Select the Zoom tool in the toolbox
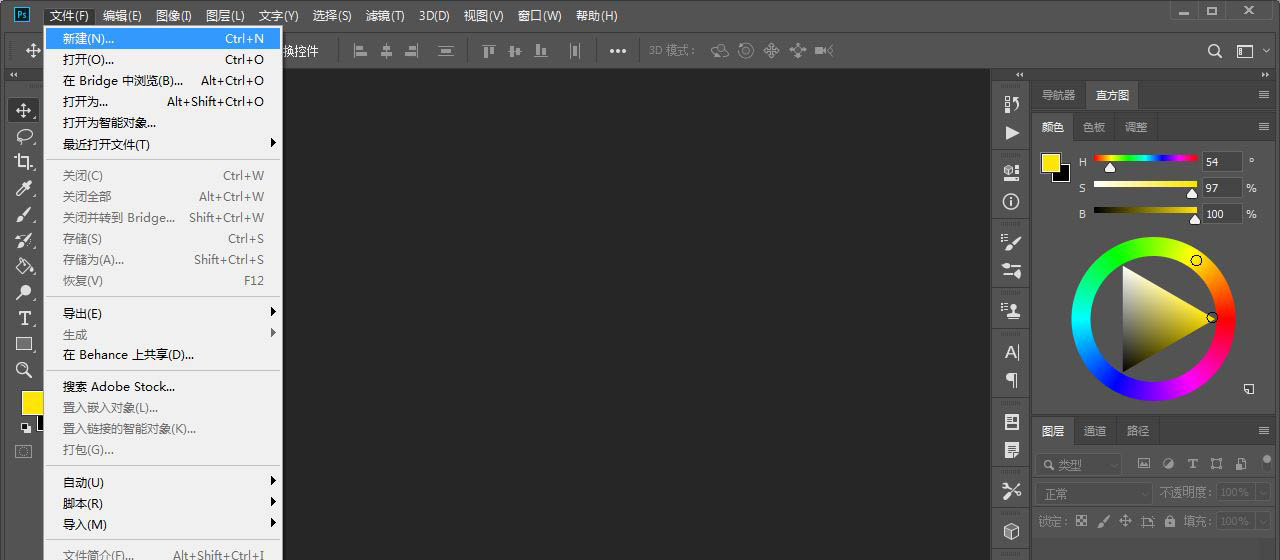Image resolution: width=1280 pixels, height=560 pixels. coord(24,370)
